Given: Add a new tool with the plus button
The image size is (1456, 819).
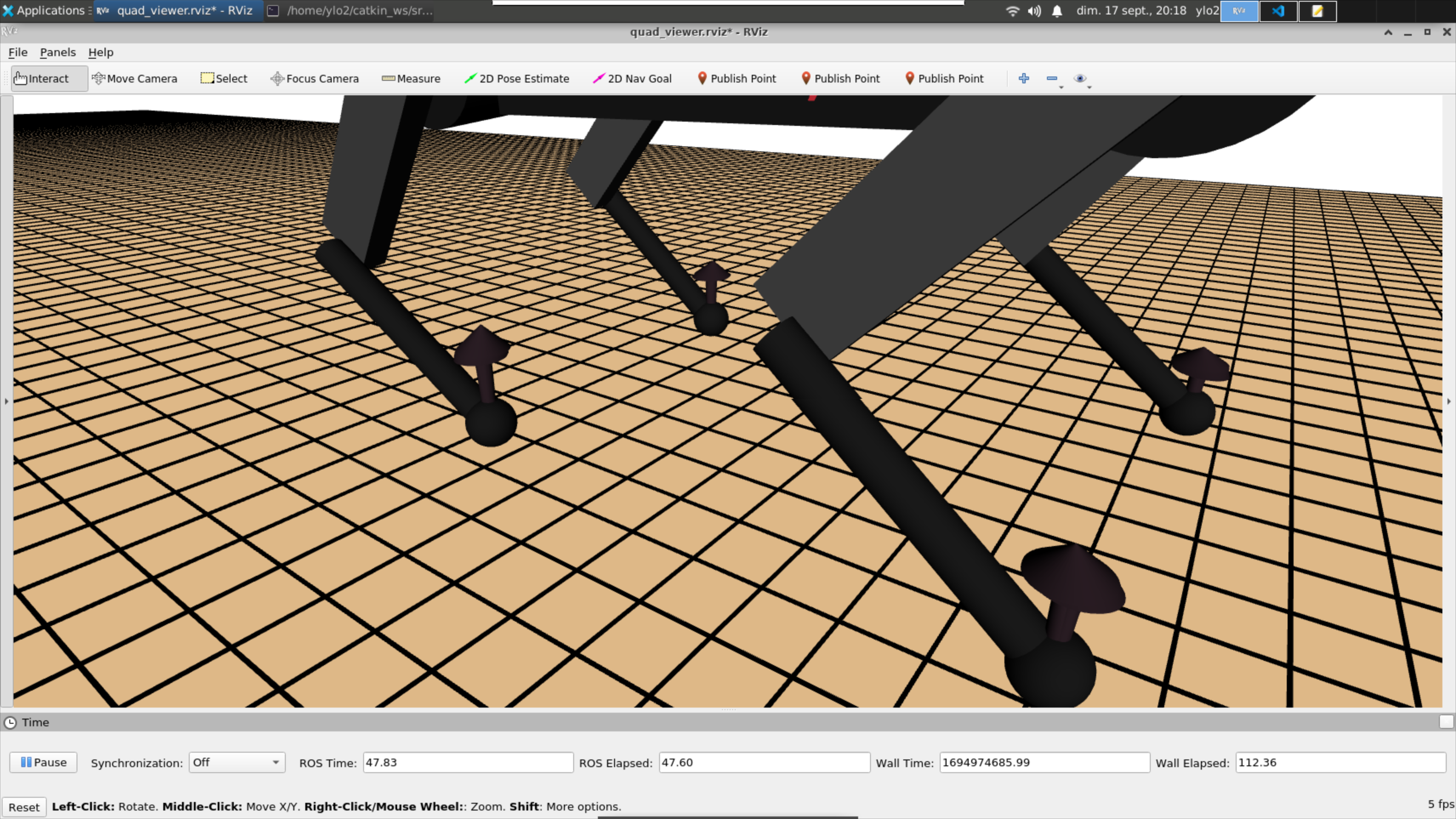Looking at the screenshot, I should [1024, 79].
